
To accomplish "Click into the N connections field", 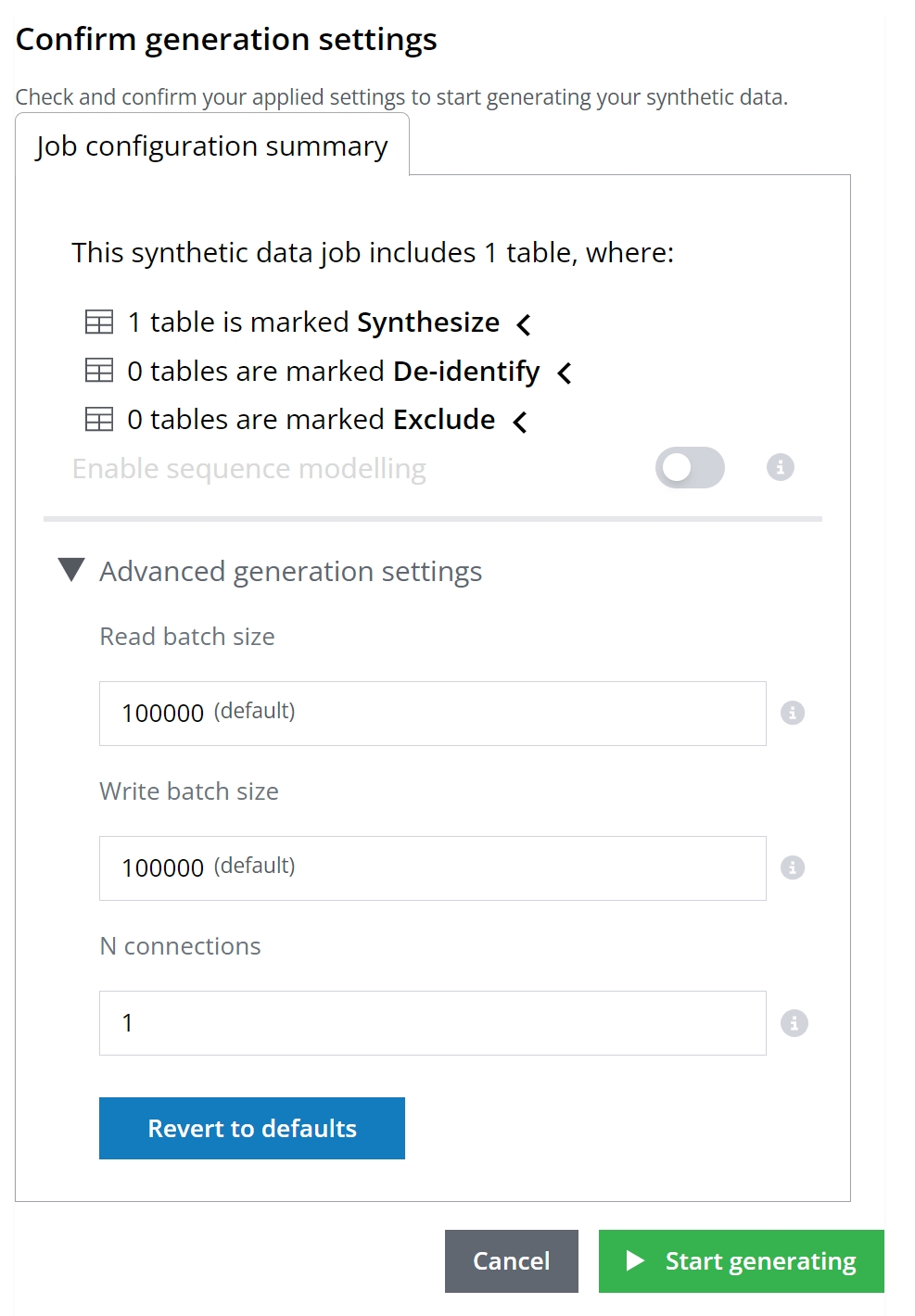I will 432,1023.
